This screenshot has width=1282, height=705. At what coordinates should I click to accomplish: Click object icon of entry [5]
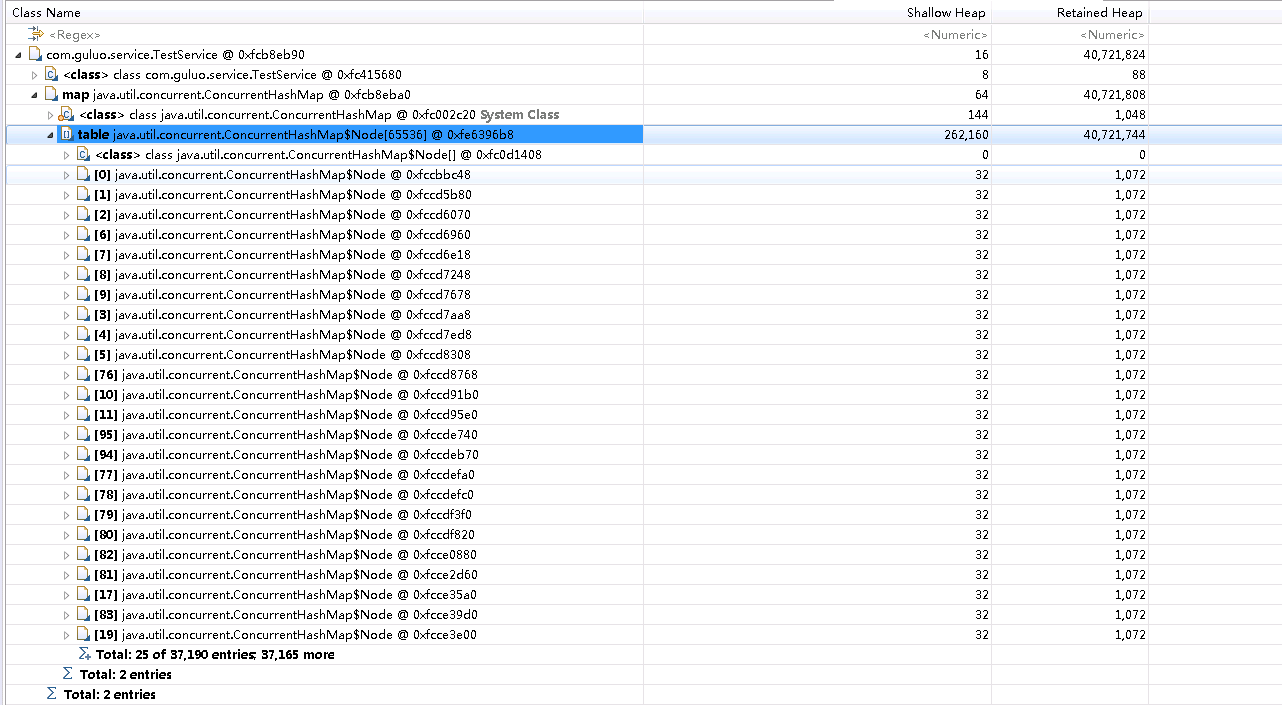click(x=84, y=355)
